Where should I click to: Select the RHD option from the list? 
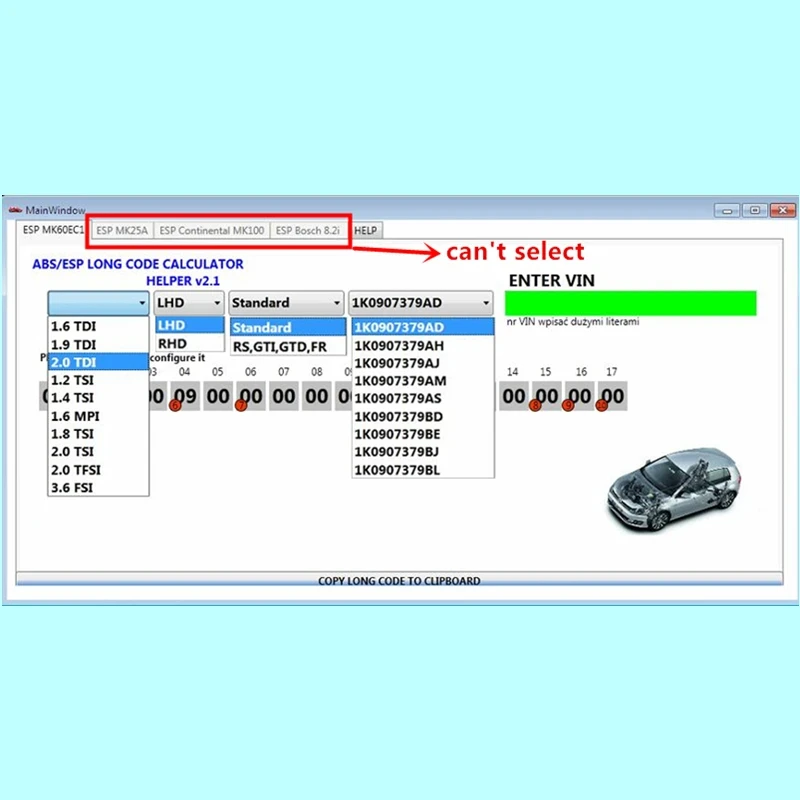(172, 343)
